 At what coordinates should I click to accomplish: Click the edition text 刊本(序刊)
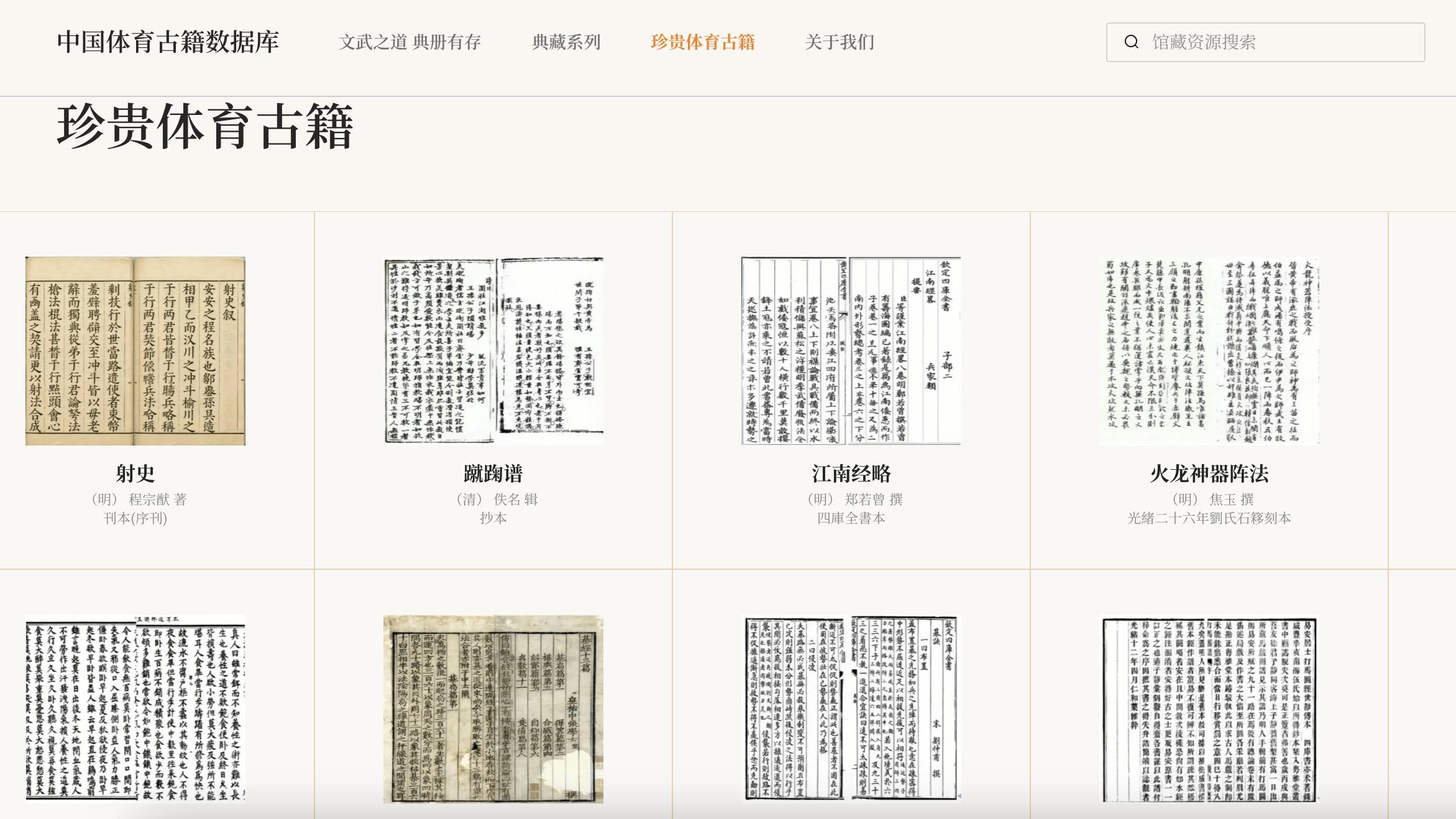pos(135,518)
